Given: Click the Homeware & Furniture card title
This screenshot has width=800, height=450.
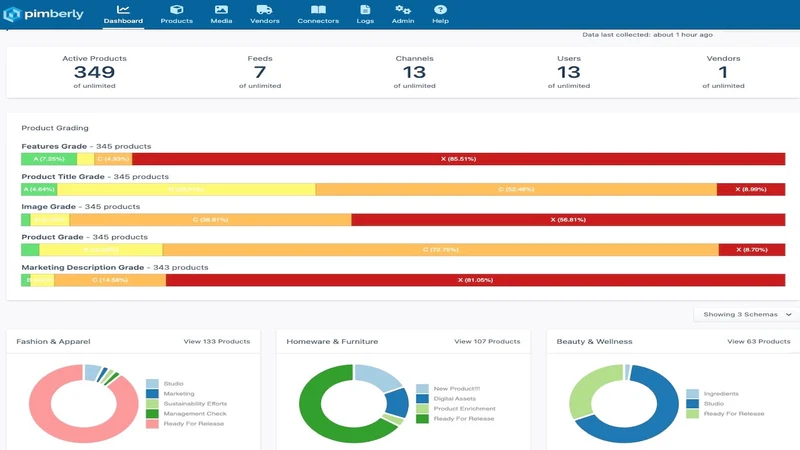Looking at the screenshot, I should tap(332, 341).
